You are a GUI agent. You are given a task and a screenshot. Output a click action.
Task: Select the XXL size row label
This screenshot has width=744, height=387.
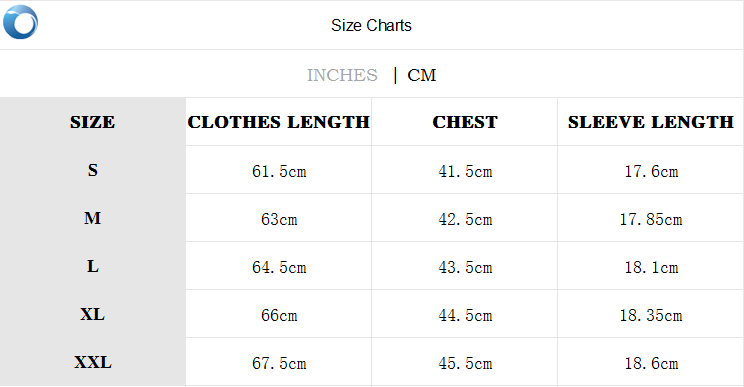(x=93, y=362)
